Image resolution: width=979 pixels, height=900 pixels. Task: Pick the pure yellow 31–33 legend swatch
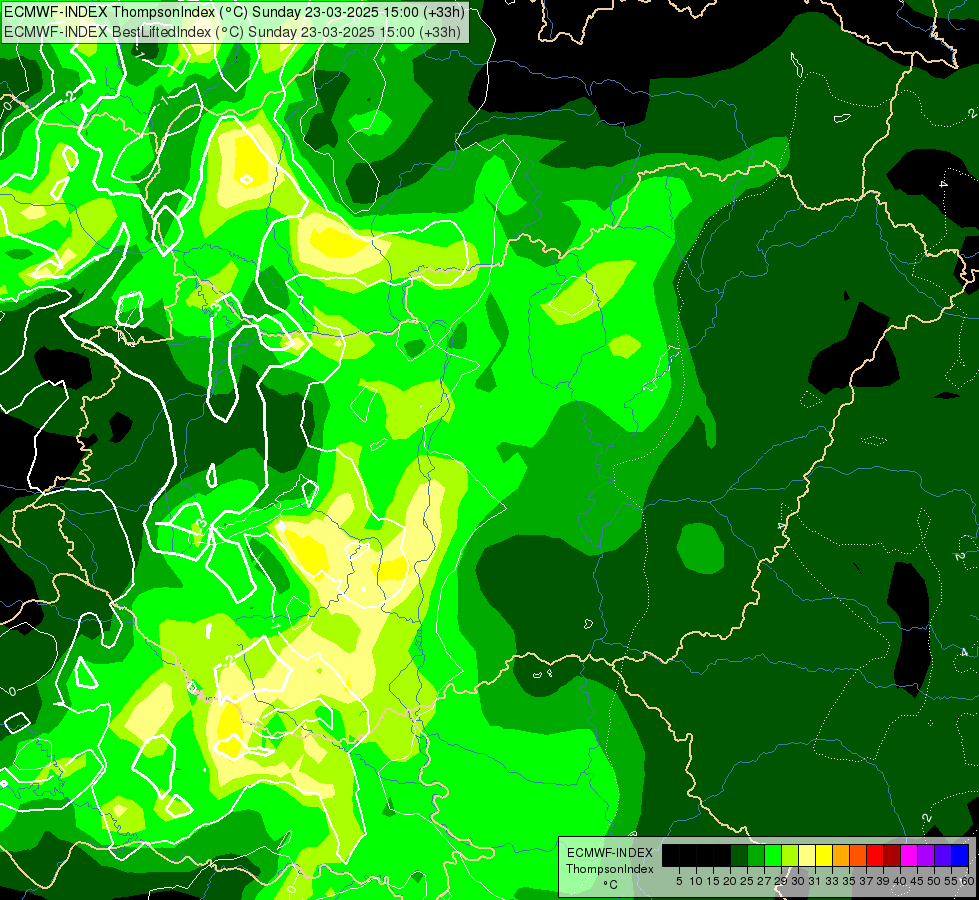[824, 855]
